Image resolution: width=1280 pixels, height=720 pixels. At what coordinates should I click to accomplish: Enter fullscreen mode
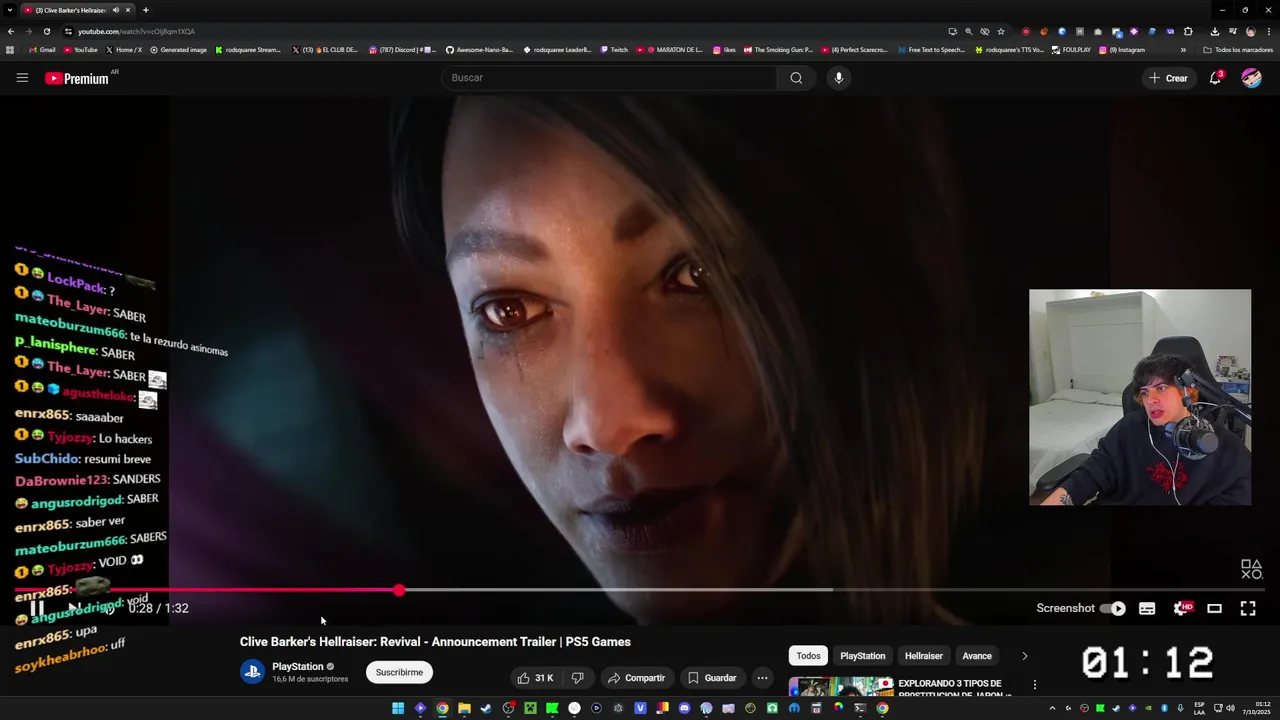pyautogui.click(x=1248, y=608)
